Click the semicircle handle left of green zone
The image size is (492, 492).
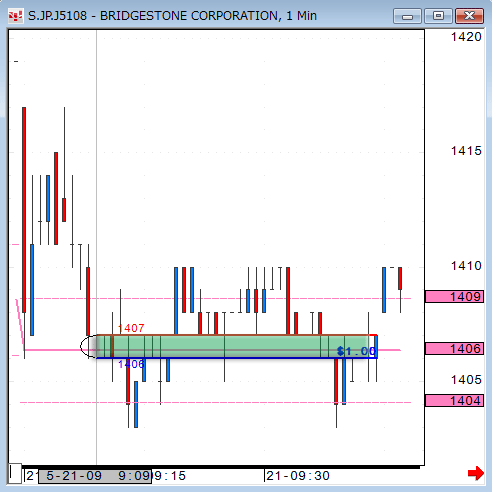pyautogui.click(x=88, y=347)
